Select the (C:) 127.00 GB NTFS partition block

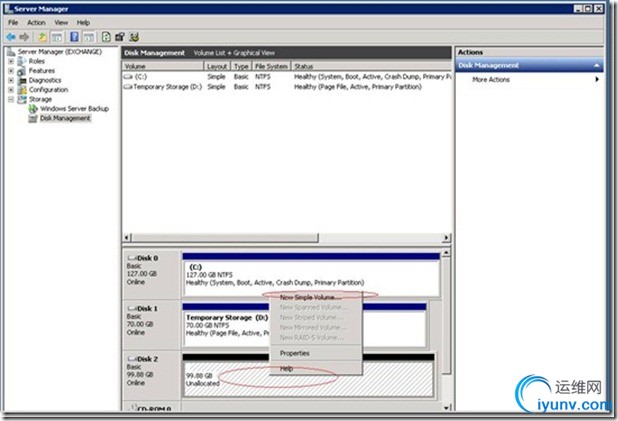(311, 275)
